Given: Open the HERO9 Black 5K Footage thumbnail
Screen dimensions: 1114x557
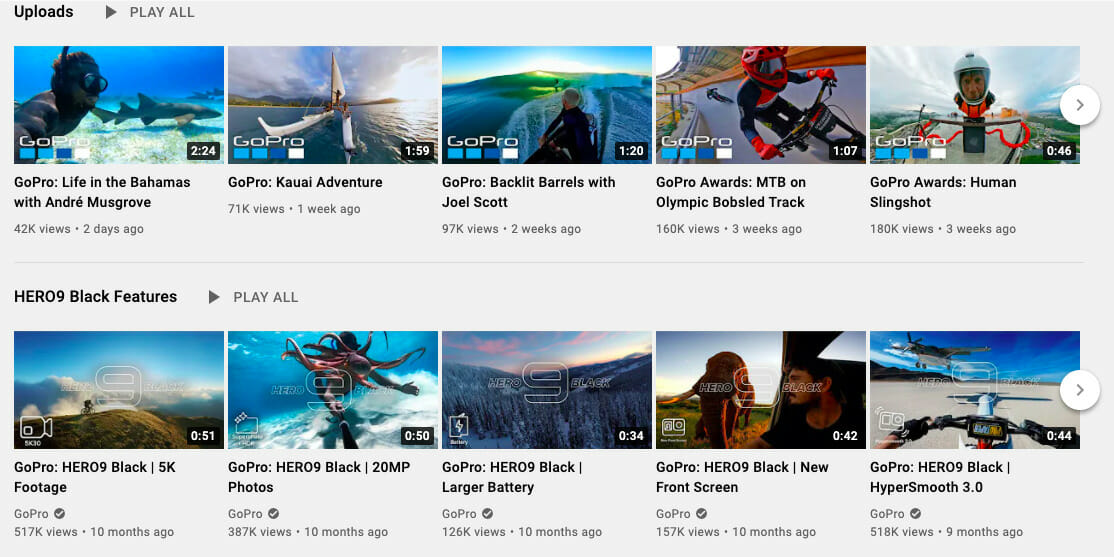Looking at the screenshot, I should tap(119, 390).
